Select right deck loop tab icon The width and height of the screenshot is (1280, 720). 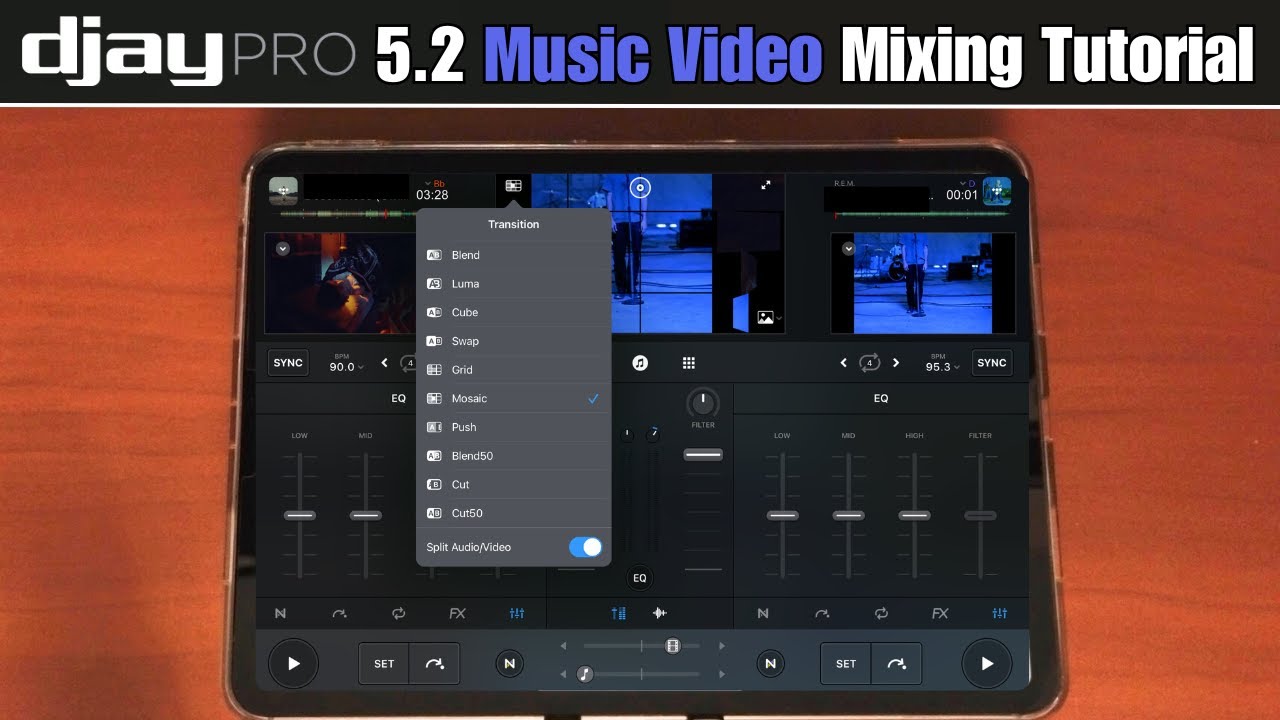point(881,613)
